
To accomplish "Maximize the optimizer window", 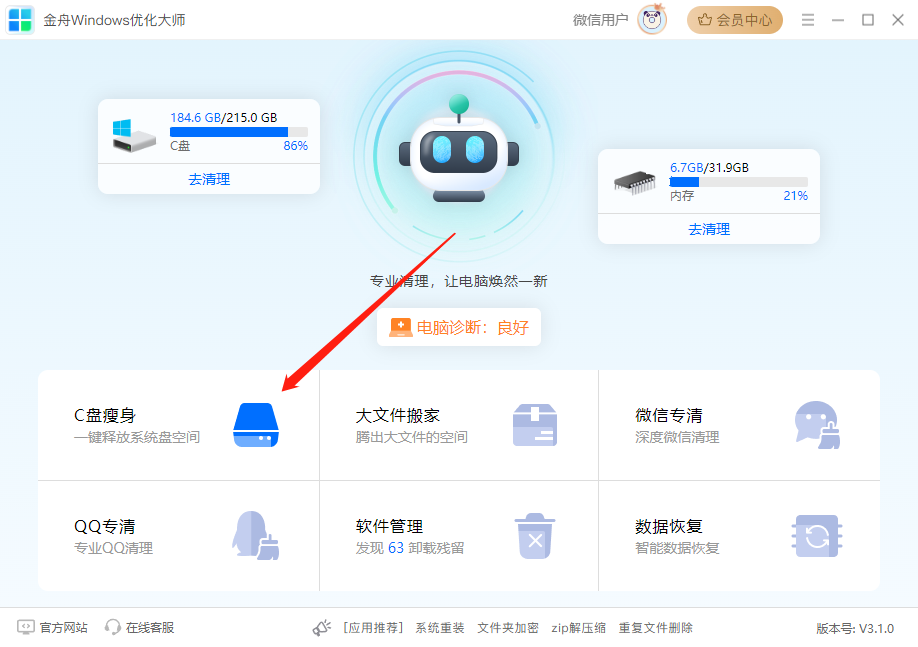I will click(x=868, y=20).
